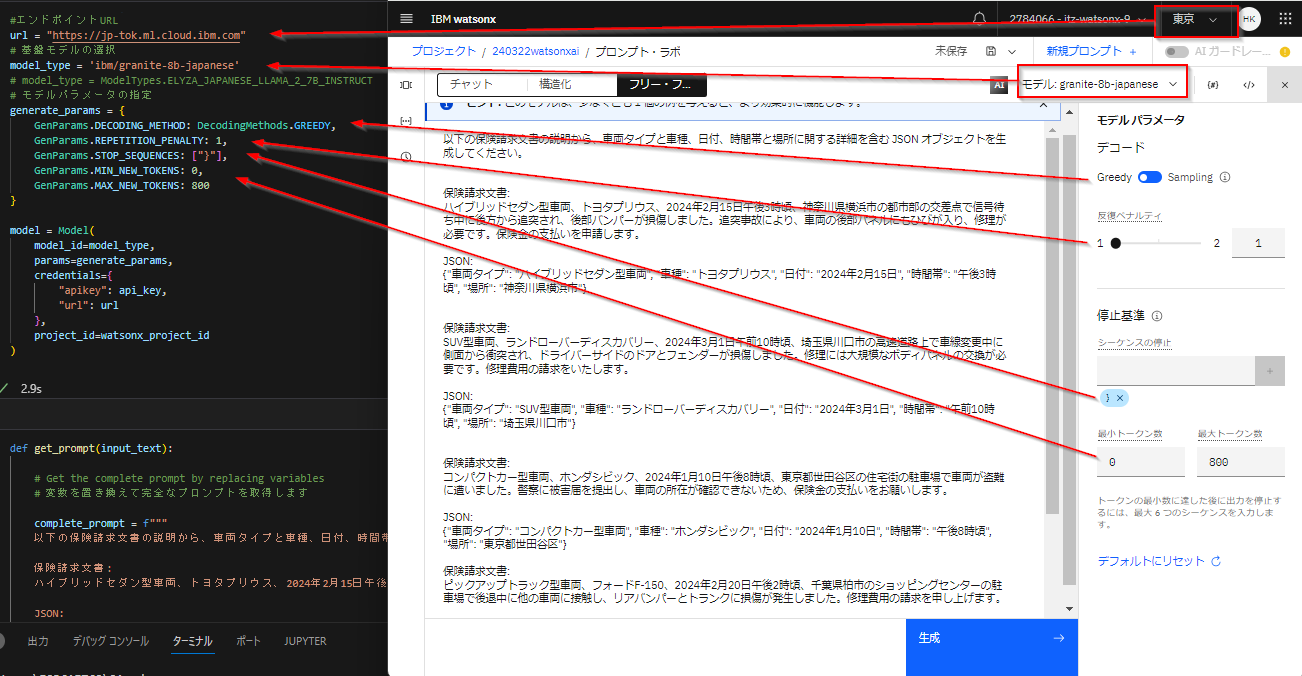Click the 未保存 status text

click(x=951, y=51)
